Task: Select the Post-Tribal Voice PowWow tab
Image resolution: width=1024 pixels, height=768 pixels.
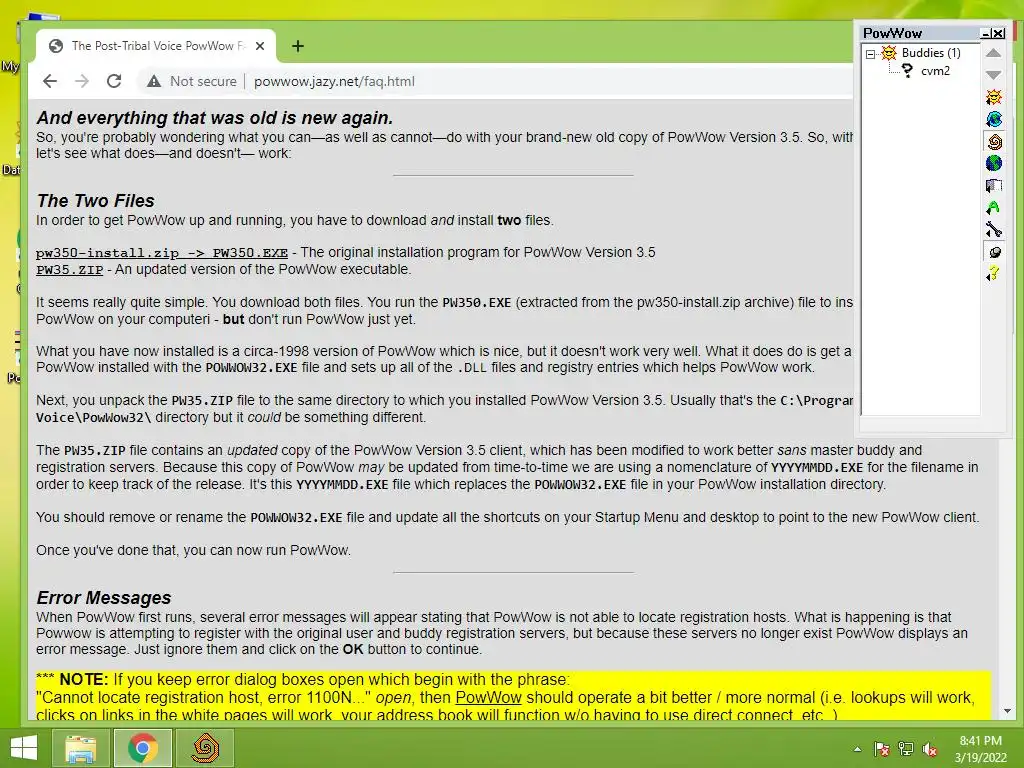Action: pos(155,46)
